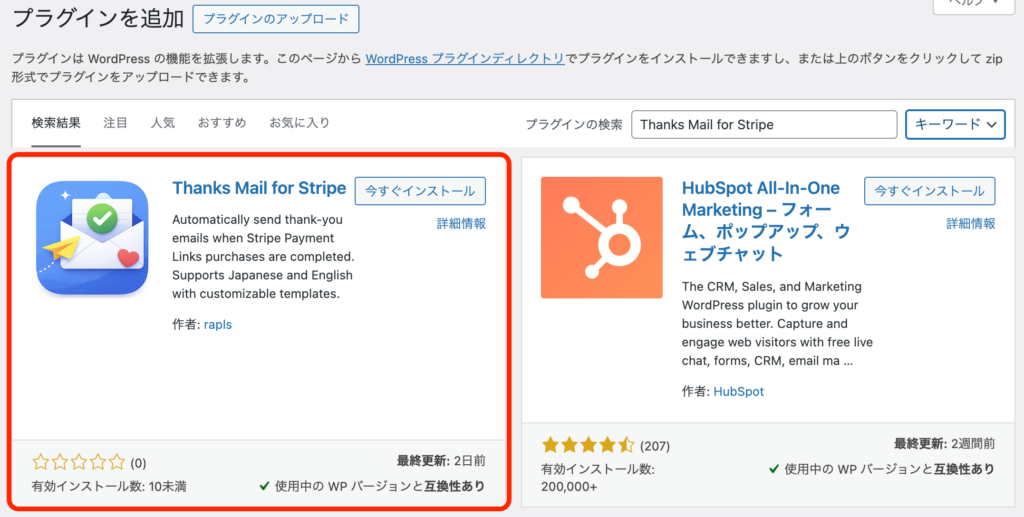1024x517 pixels.
Task: Switch to the 人気 tab
Action: (x=163, y=123)
